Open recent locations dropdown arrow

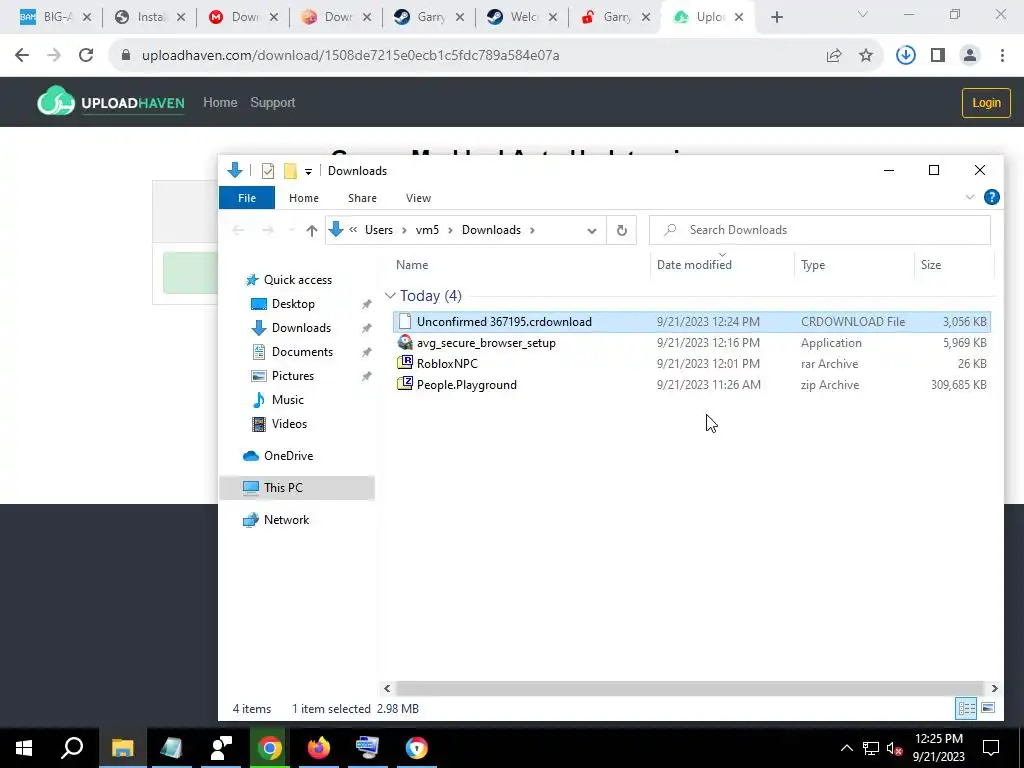pos(291,231)
